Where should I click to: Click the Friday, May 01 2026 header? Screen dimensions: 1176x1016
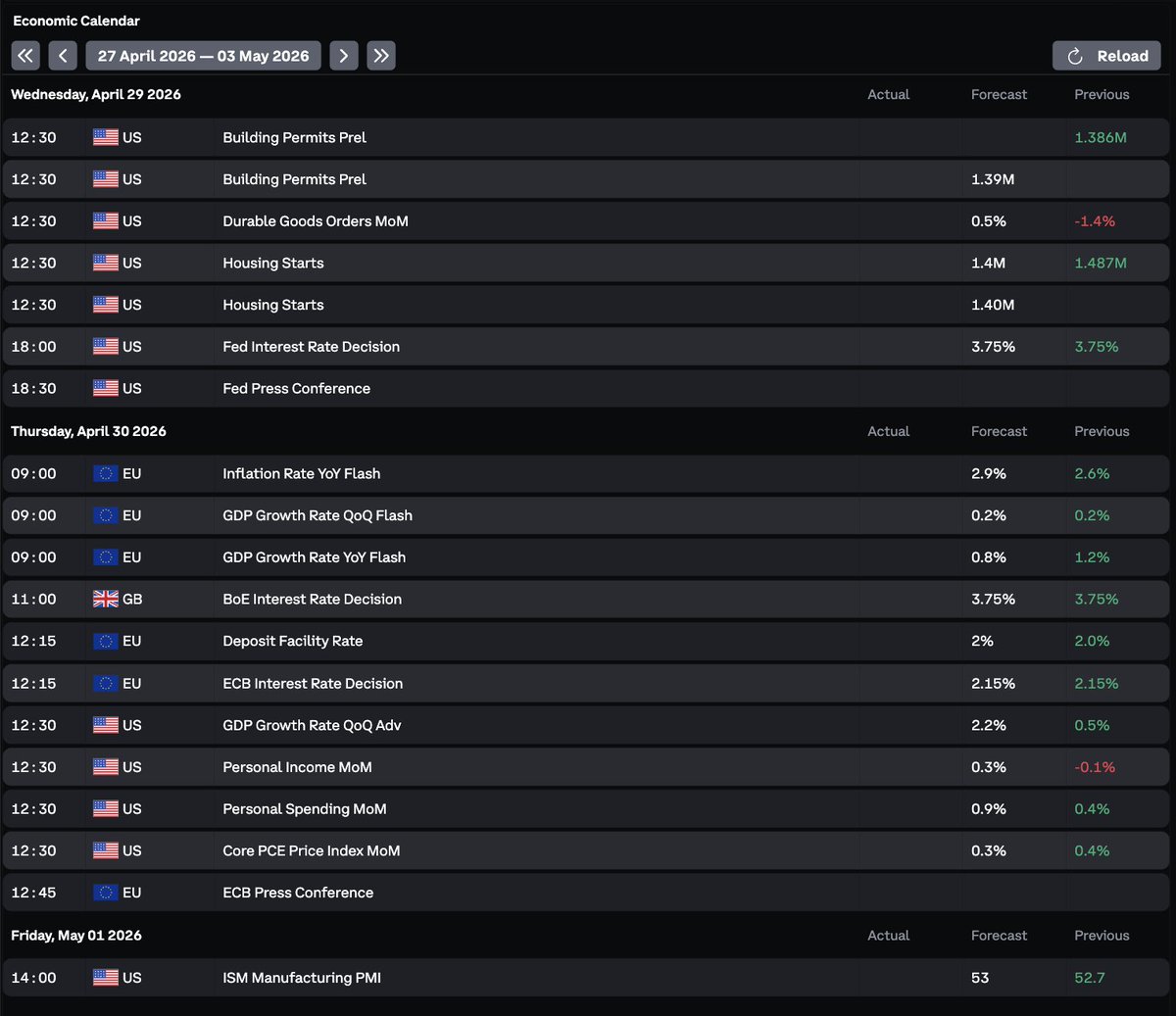[x=76, y=936]
